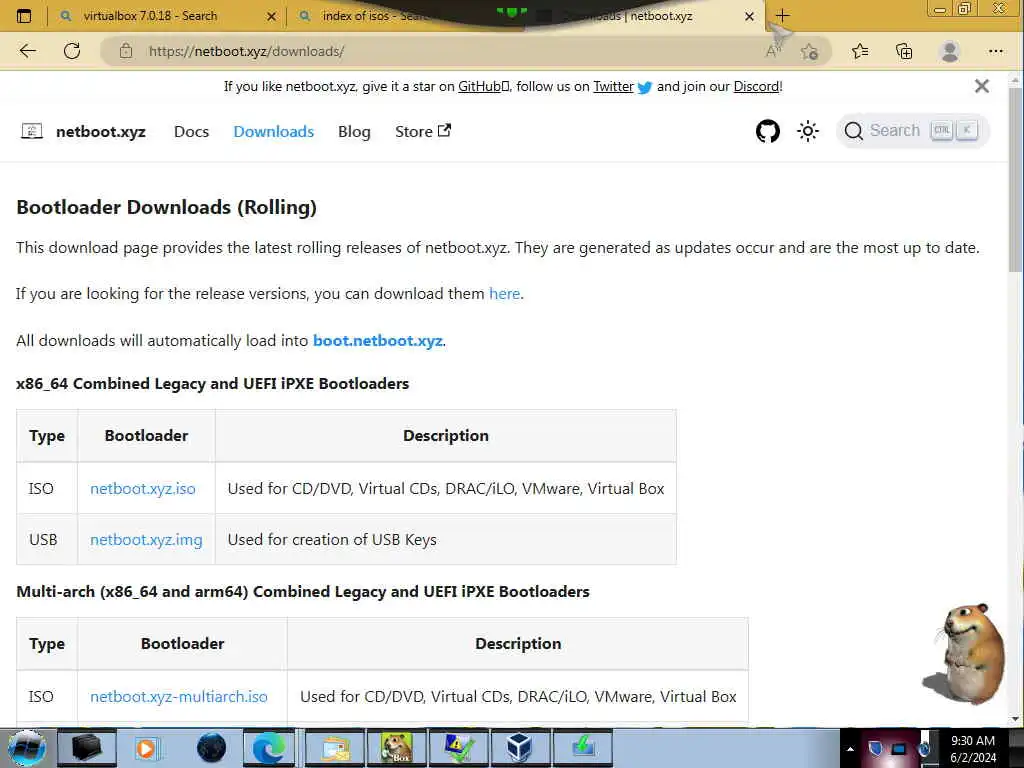This screenshot has height=768, width=1024.
Task: Close the netboot.xyz downloads tab
Action: (x=750, y=16)
